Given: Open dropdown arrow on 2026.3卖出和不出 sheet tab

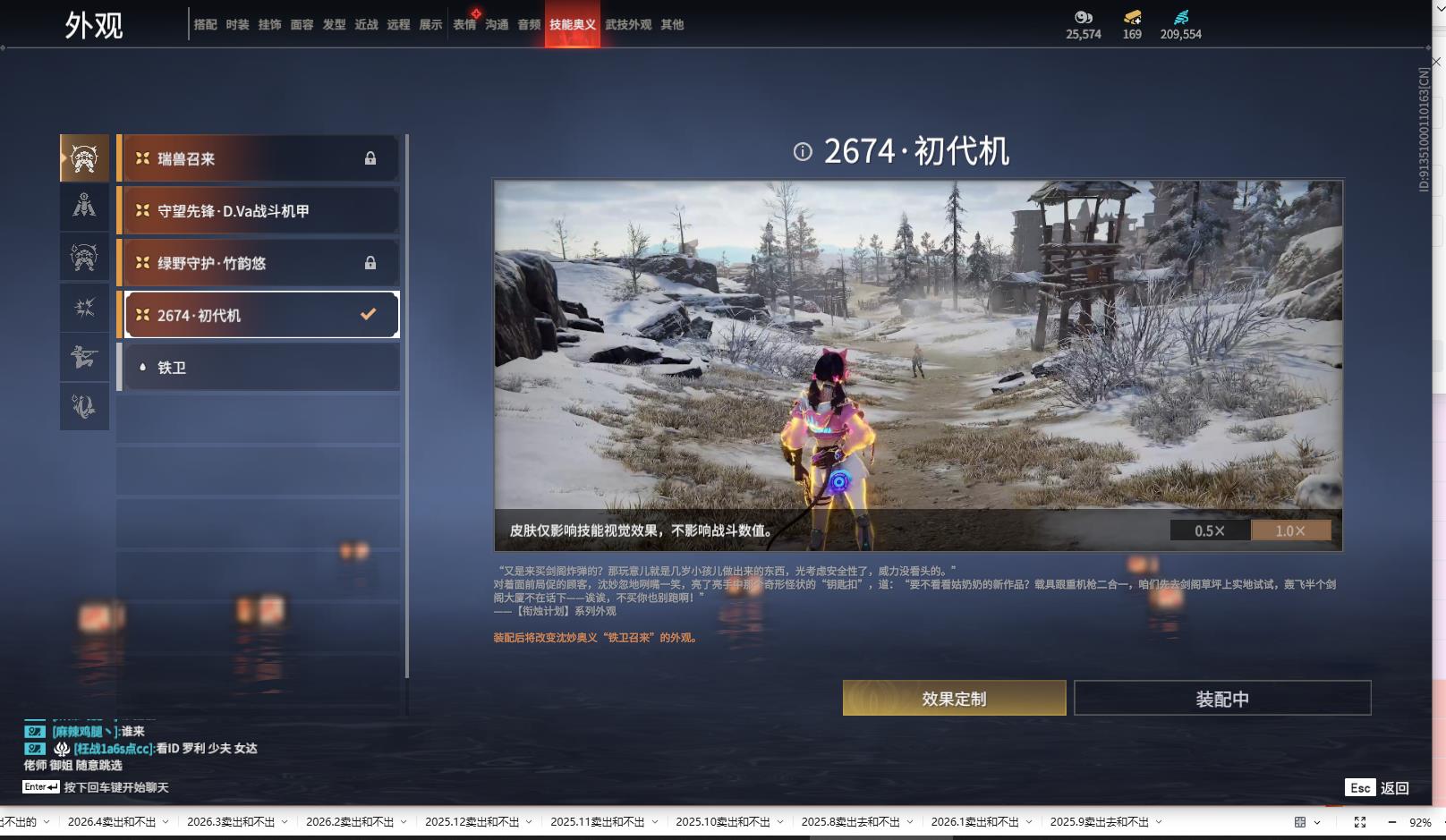Looking at the screenshot, I should point(285,822).
